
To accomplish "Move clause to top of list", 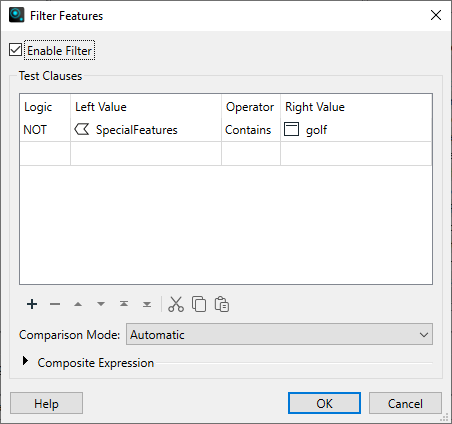I will coord(124,304).
